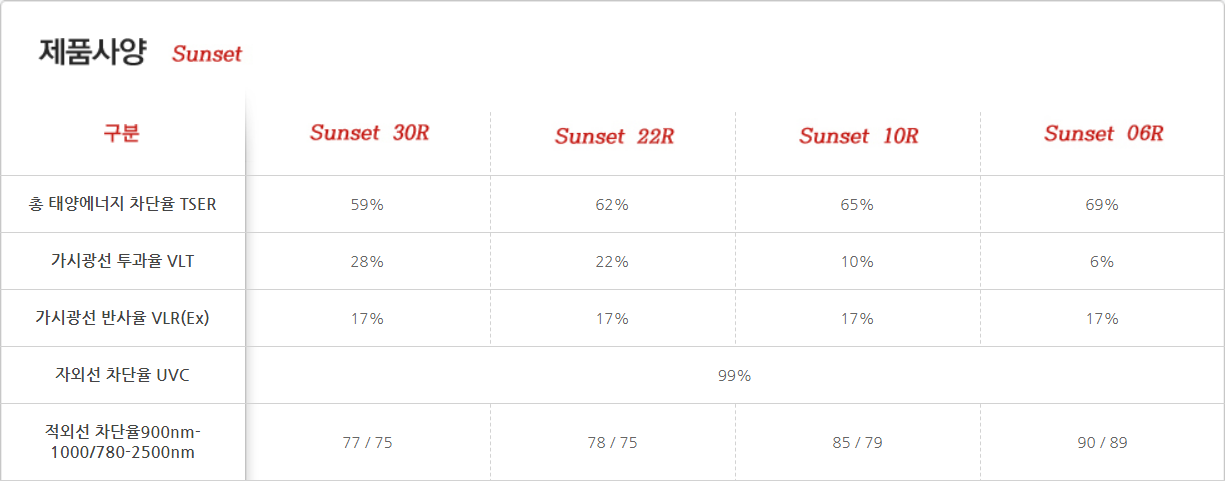This screenshot has width=1225, height=481.
Task: Click the Sunset 10R column header
Action: pyautogui.click(x=858, y=136)
